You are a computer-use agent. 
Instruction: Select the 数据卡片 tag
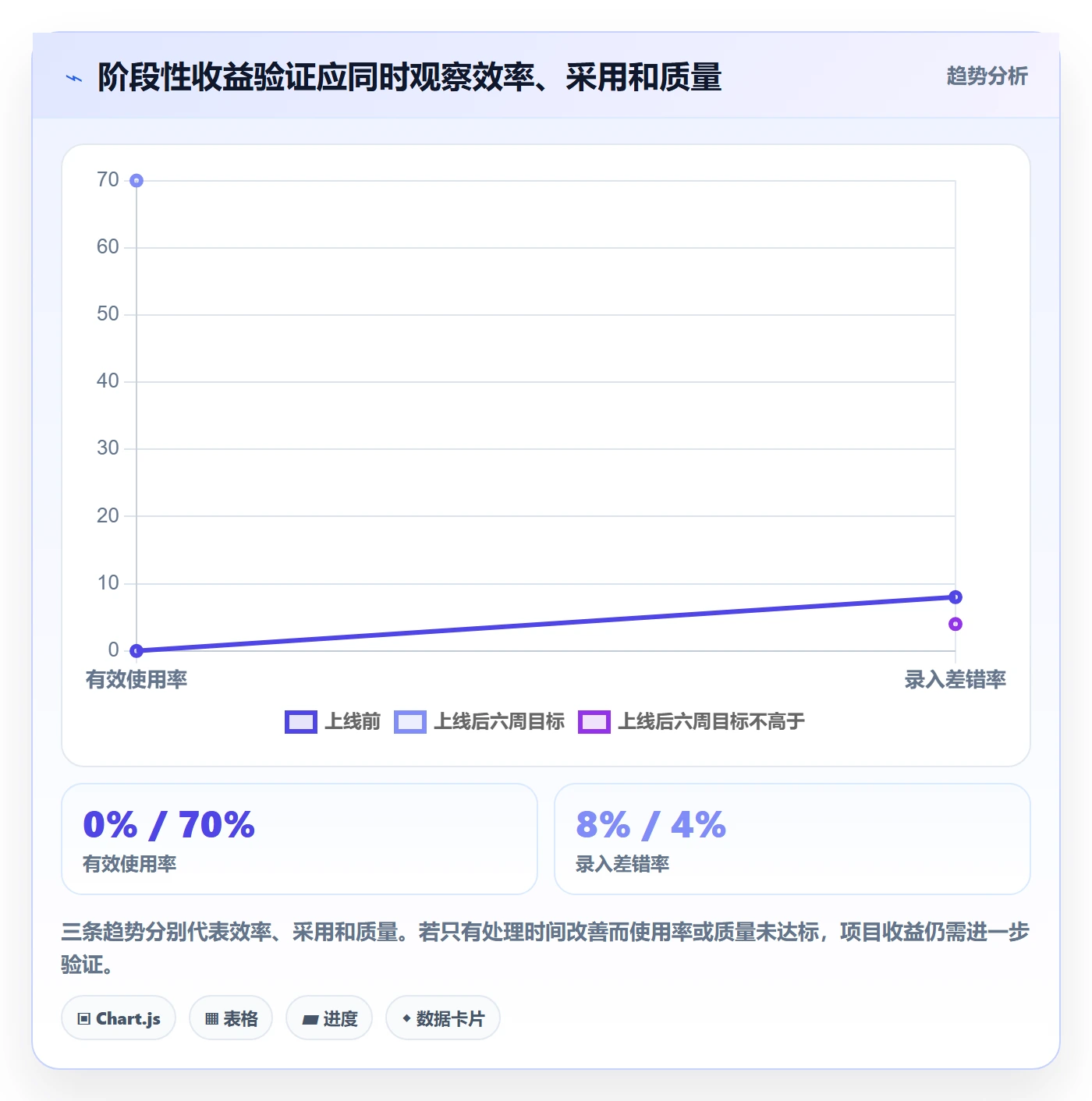(x=443, y=1018)
